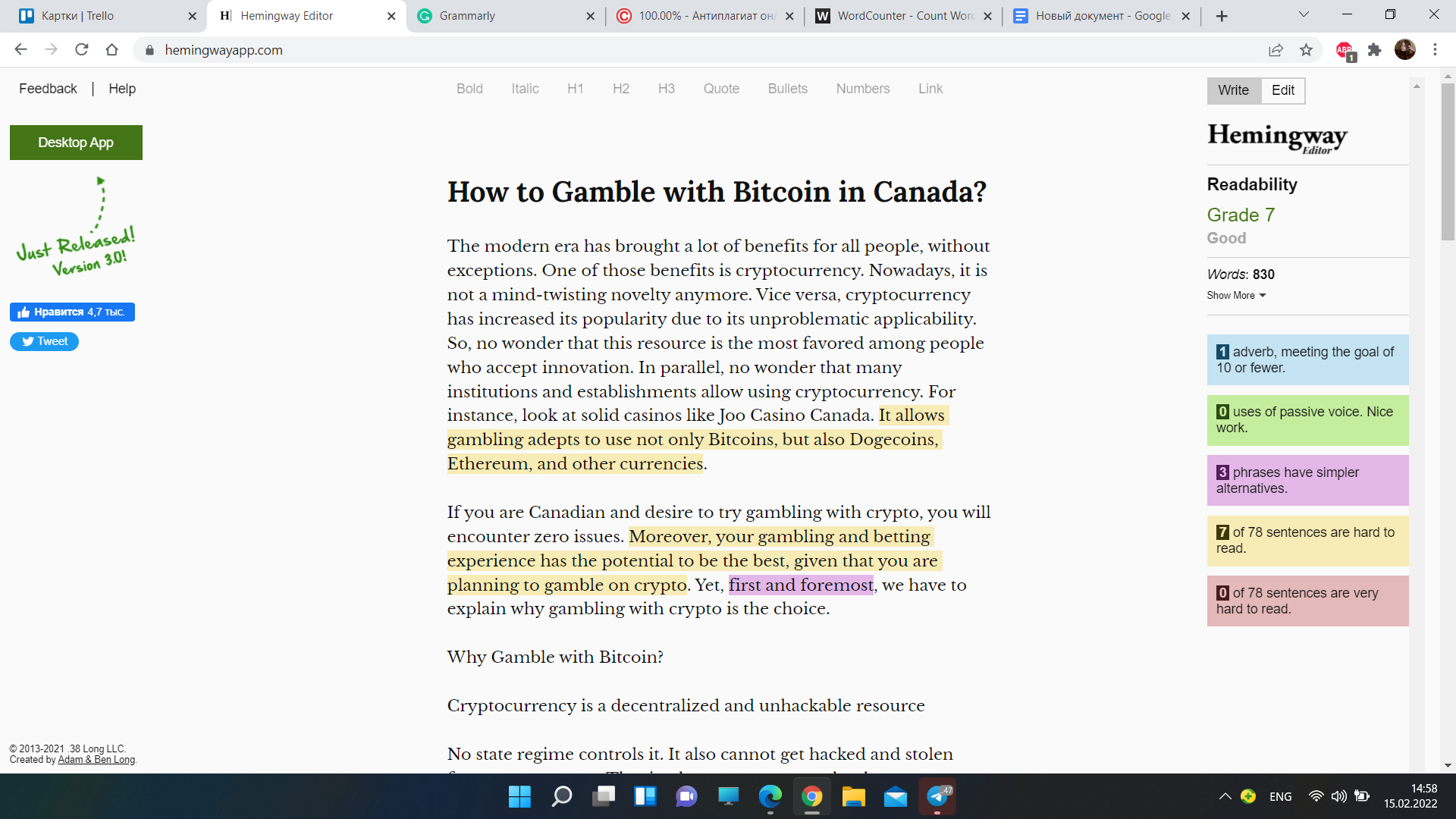Close the Trello tab
This screenshot has width=1456, height=819.
192,16
